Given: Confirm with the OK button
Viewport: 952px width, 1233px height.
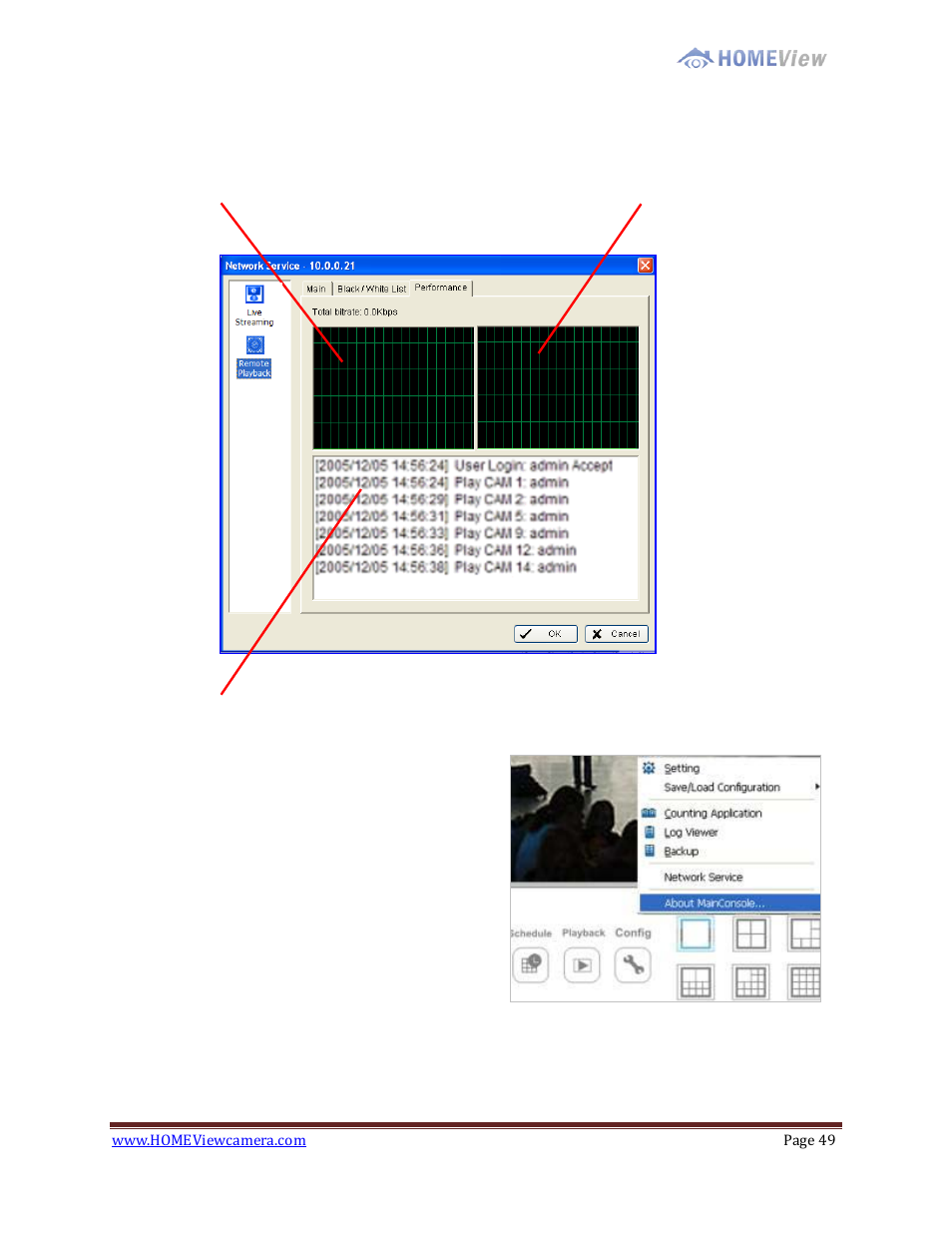Looking at the screenshot, I should (545, 634).
